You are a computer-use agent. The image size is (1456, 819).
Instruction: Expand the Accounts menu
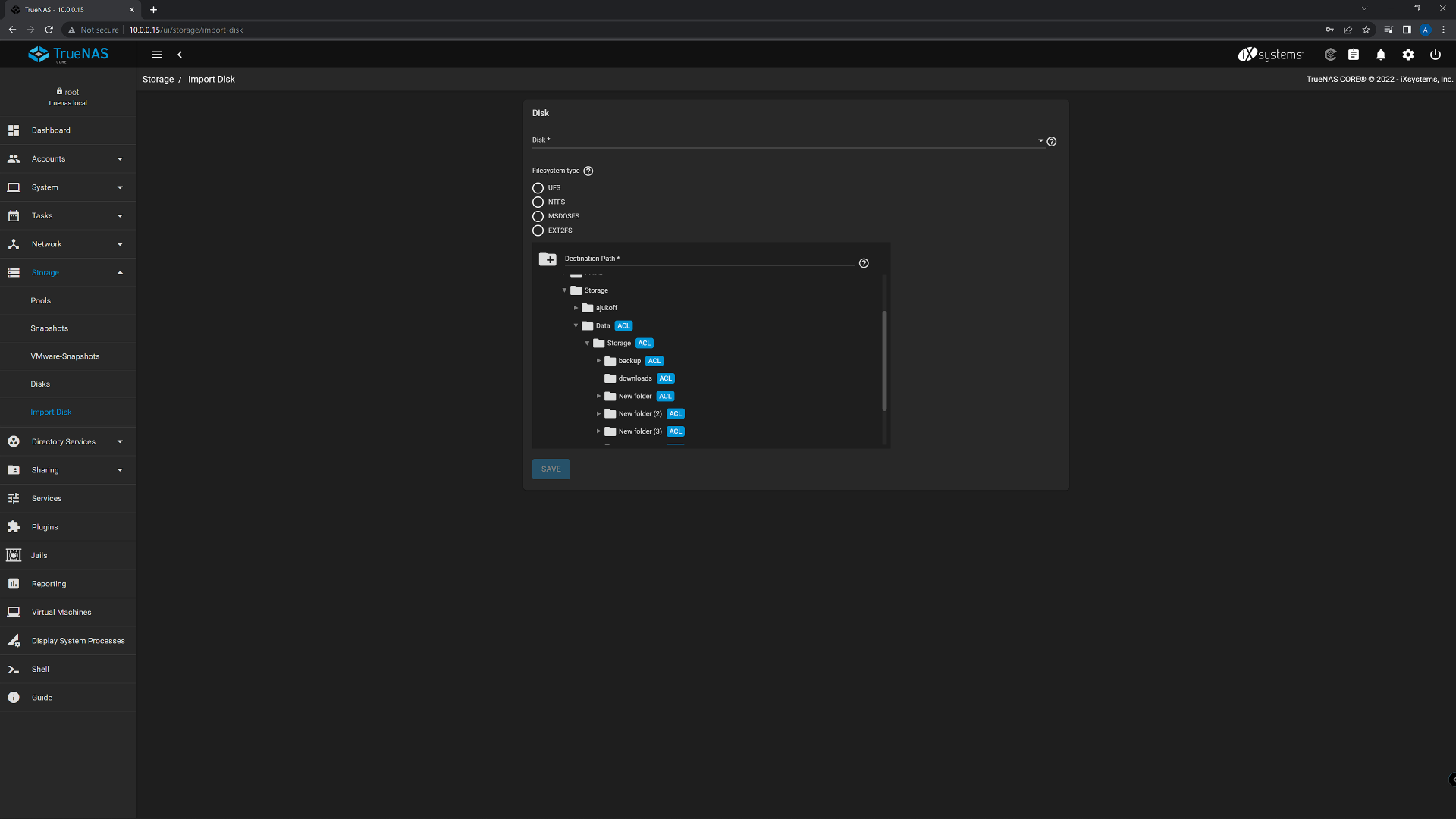click(x=68, y=159)
